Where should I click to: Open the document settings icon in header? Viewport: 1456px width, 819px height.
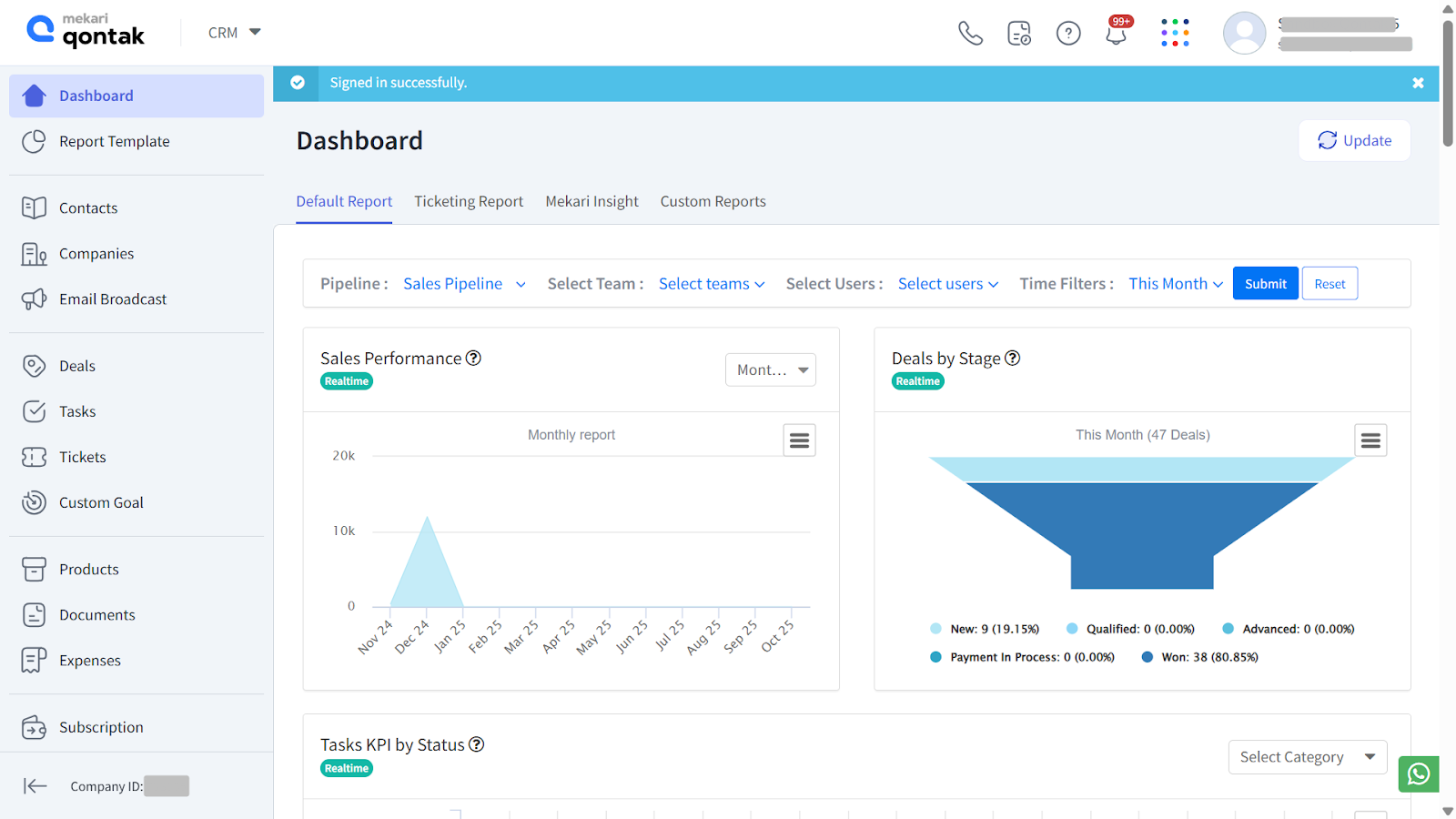1019,34
